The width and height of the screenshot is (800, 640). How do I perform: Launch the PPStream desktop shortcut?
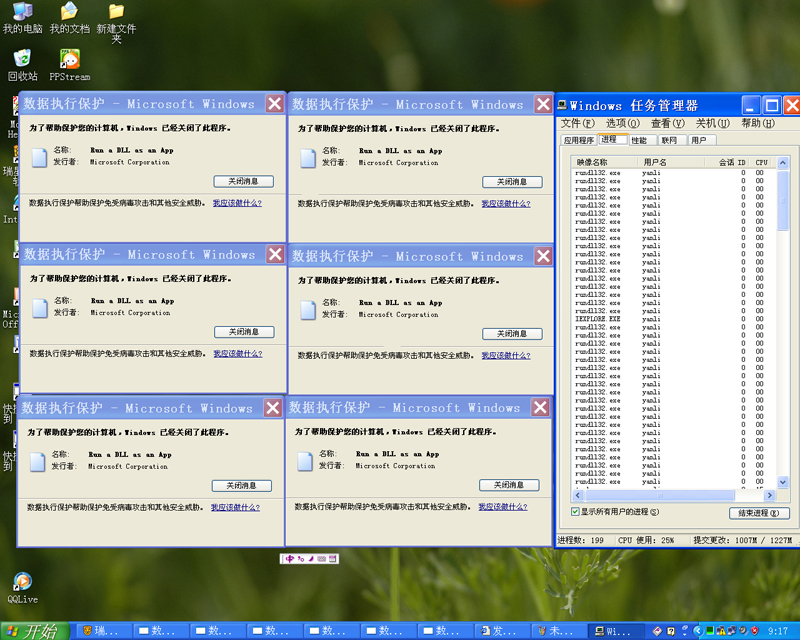tap(69, 59)
